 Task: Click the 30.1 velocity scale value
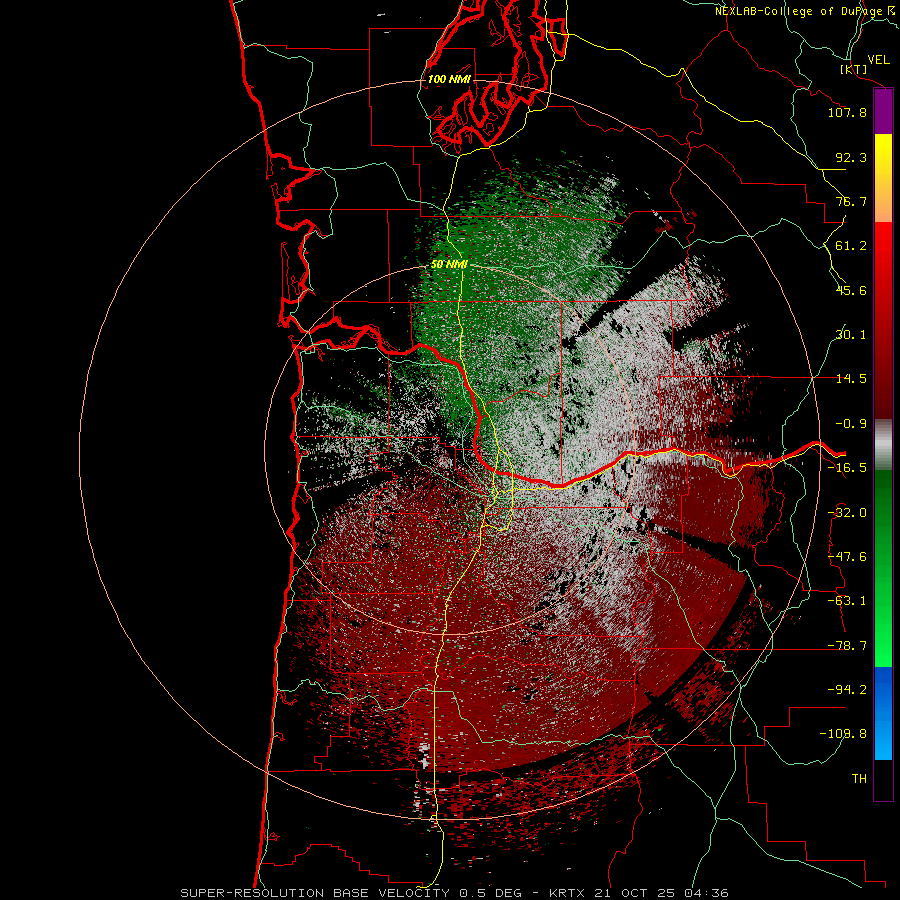tap(851, 335)
